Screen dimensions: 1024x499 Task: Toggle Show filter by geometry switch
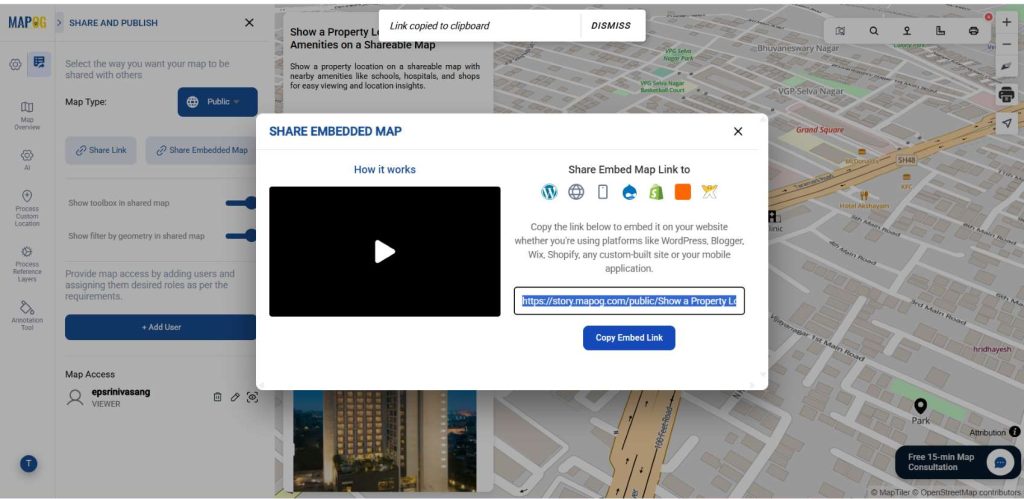click(242, 236)
